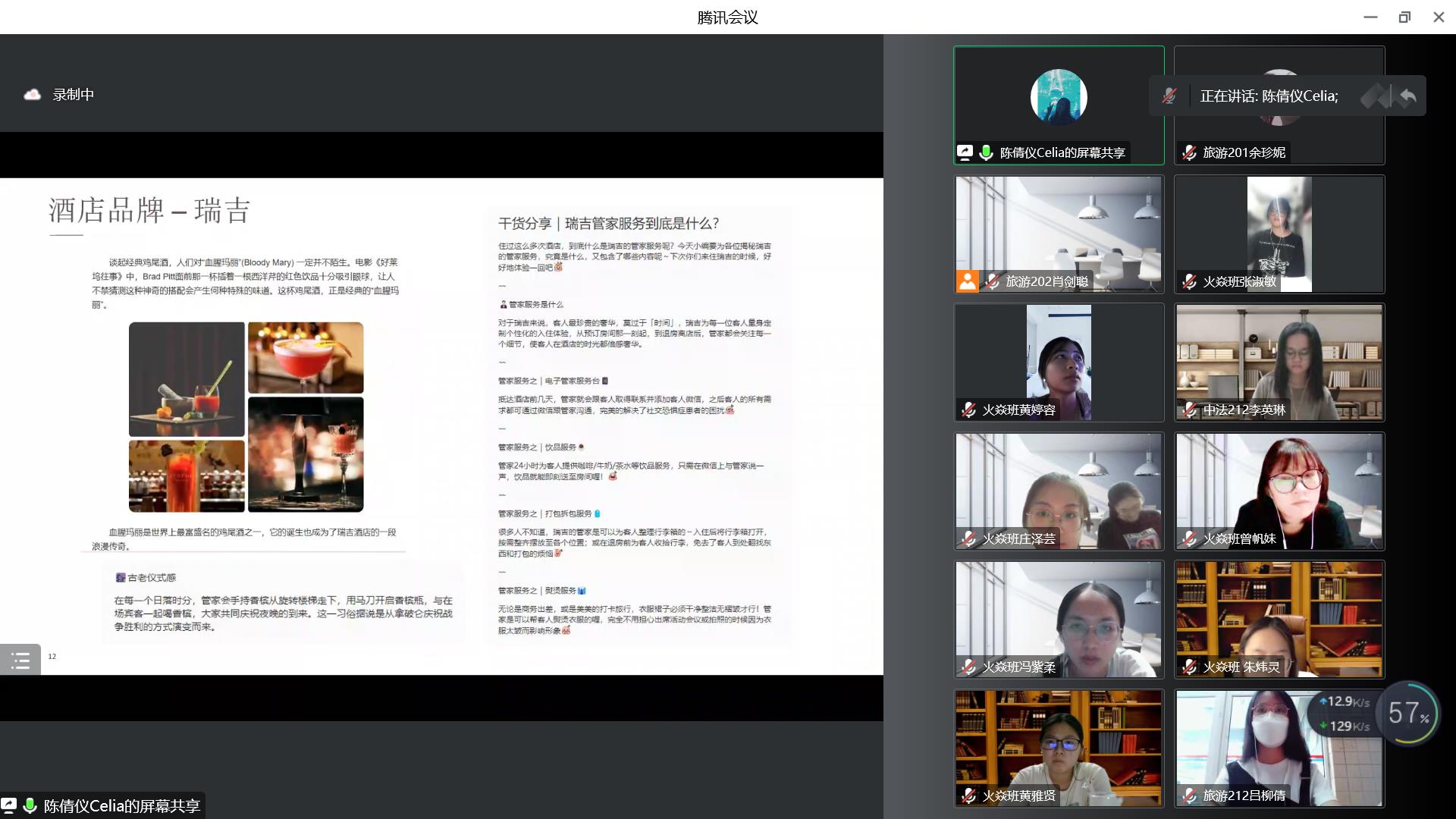
Task: Click bottom-left green microphone status icon
Action: (30, 805)
